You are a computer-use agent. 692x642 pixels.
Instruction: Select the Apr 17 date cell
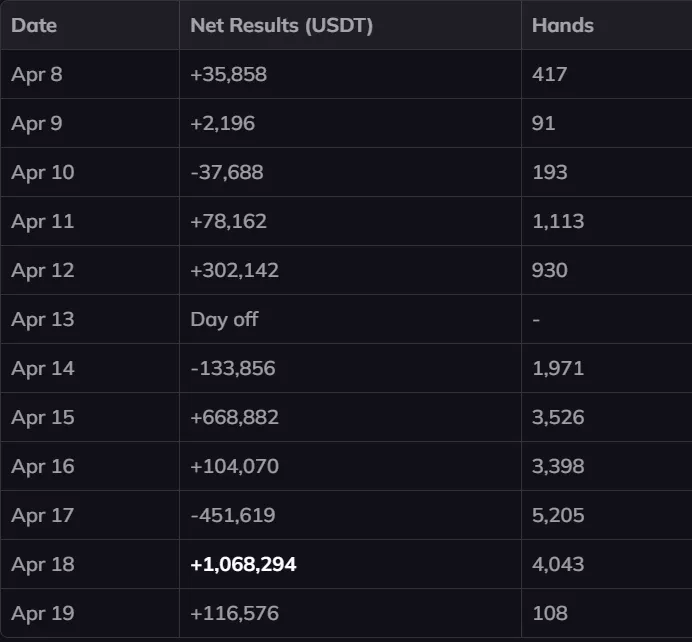coord(42,515)
